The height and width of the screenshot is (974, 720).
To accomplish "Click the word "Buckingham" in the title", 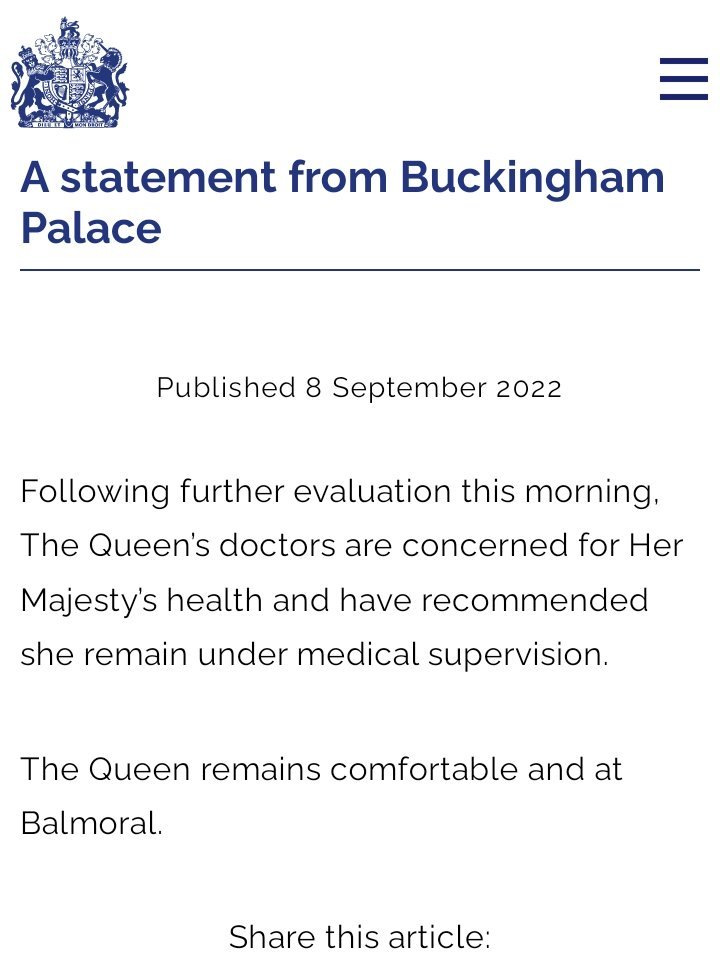I will pos(533,178).
